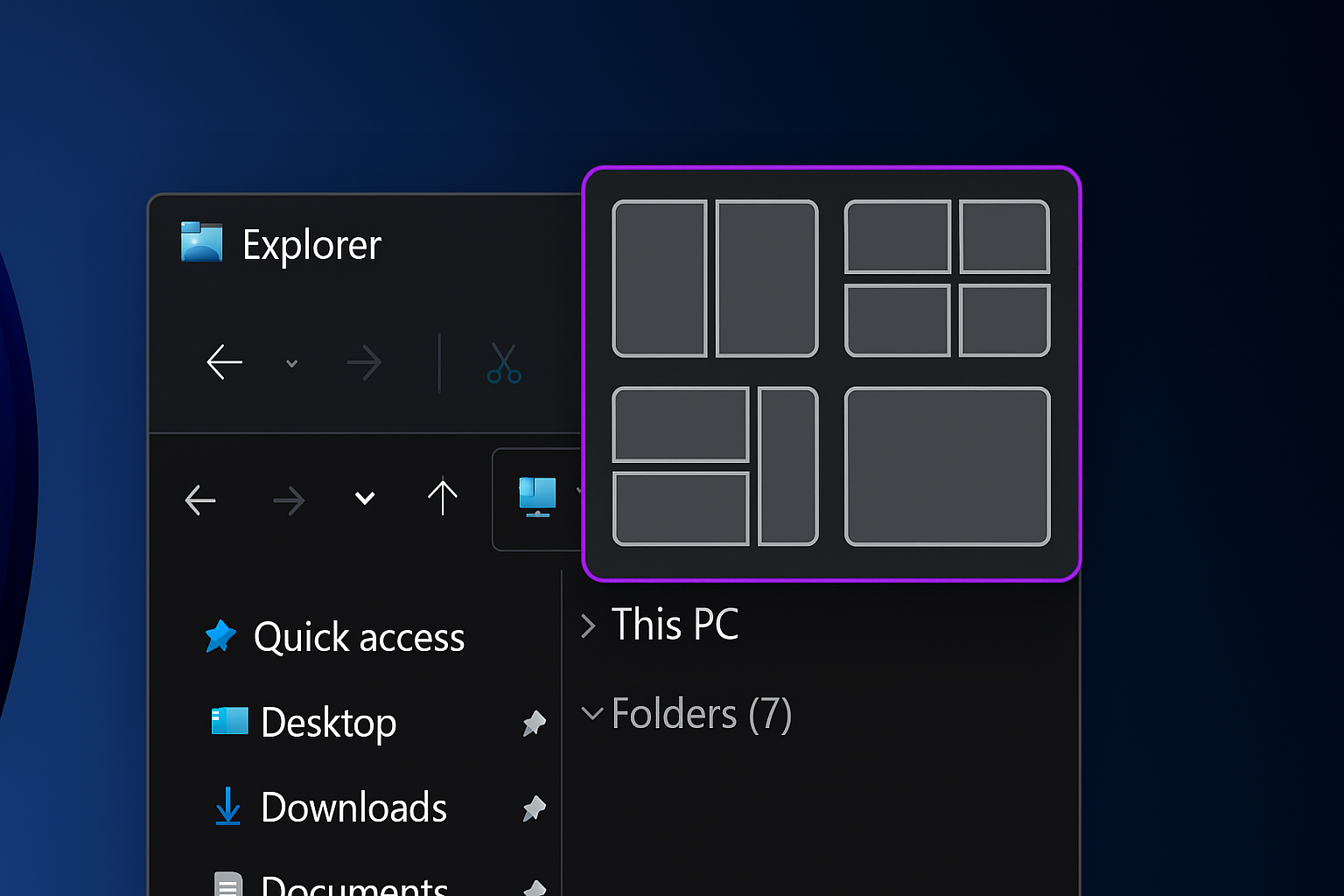1344x896 pixels.
Task: Click the Downloads arrow icon in the sidebar
Action: click(x=227, y=806)
